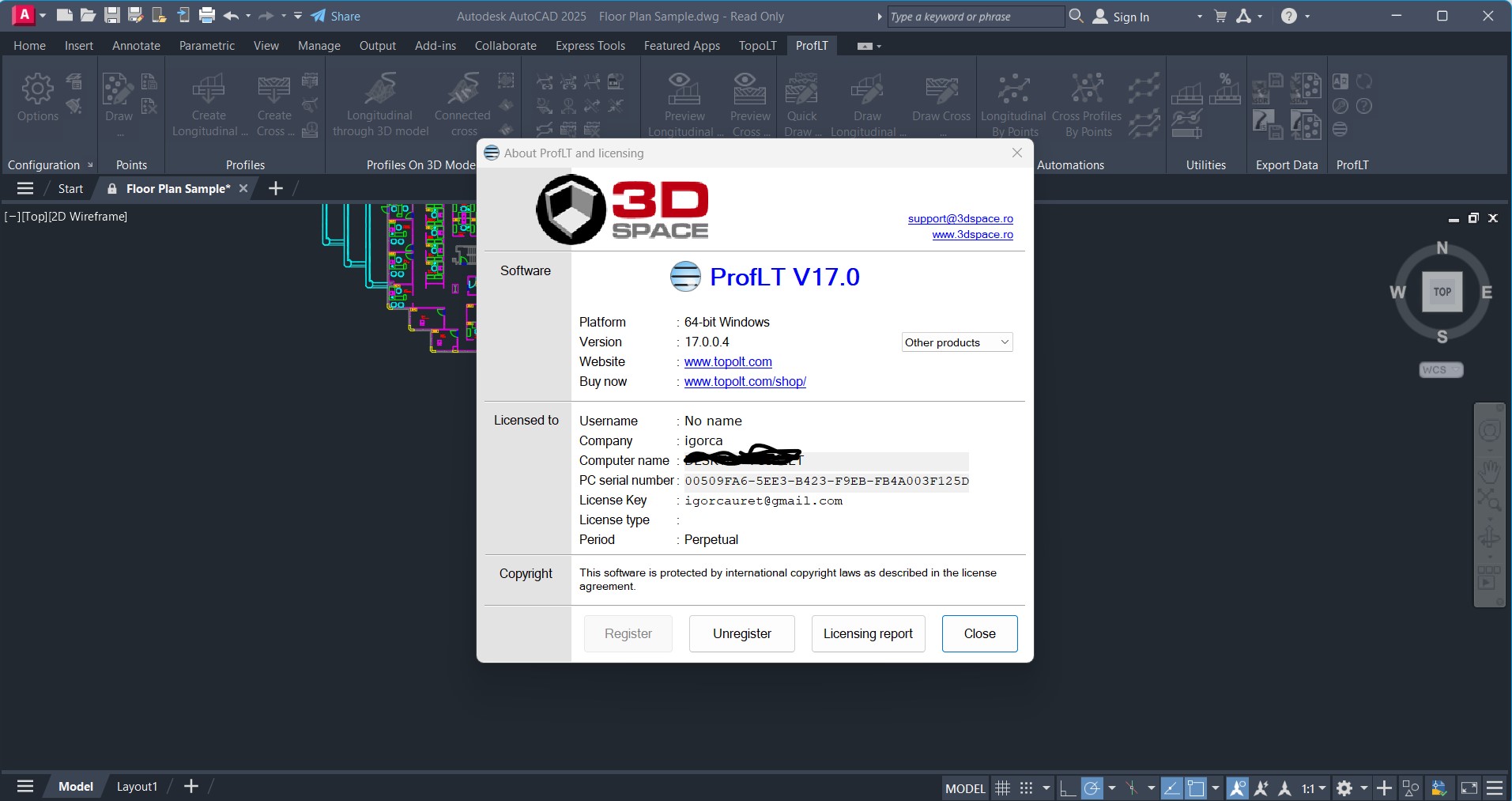1512x801 pixels.
Task: Open the www.topolt.com/shop/ link
Action: (x=745, y=381)
